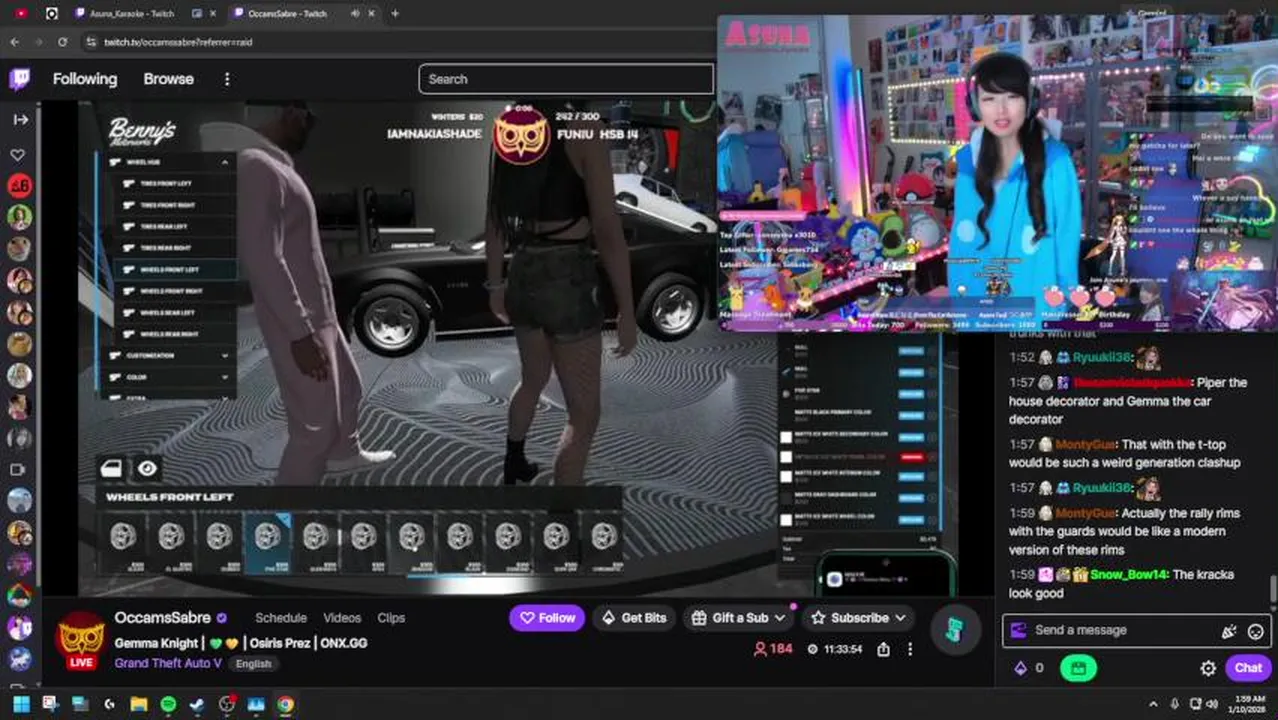Open Steam from the taskbar
The image size is (1278, 720).
coord(197,704)
